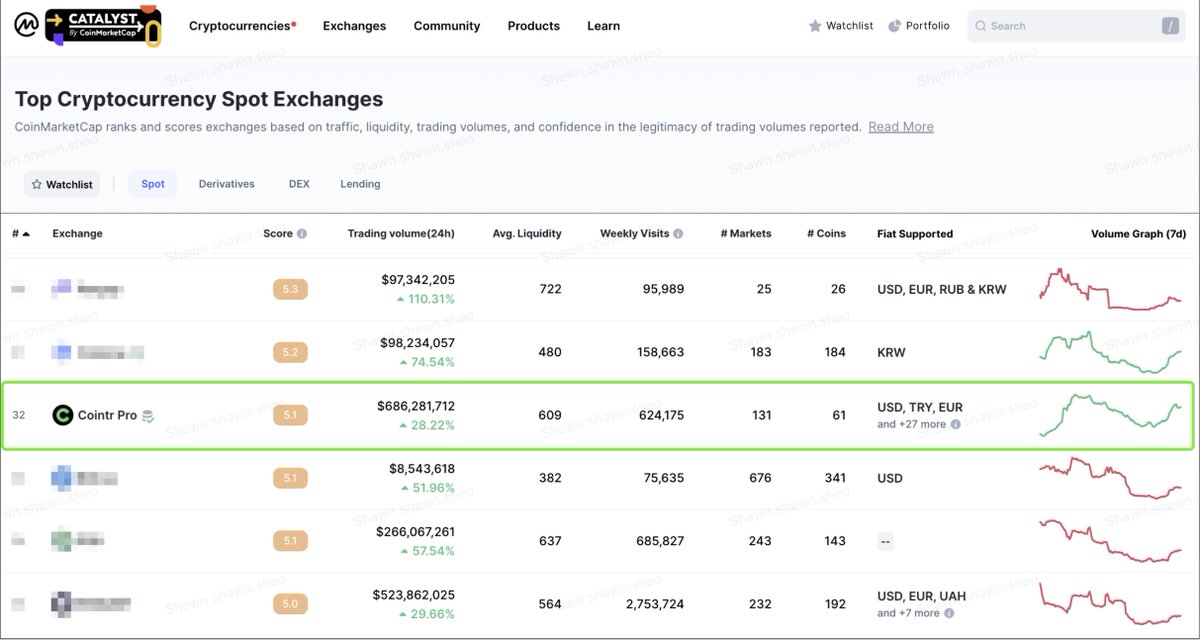Open the Catalyst by CoinMarketCap banner
The height and width of the screenshot is (640, 1200).
[104, 25]
